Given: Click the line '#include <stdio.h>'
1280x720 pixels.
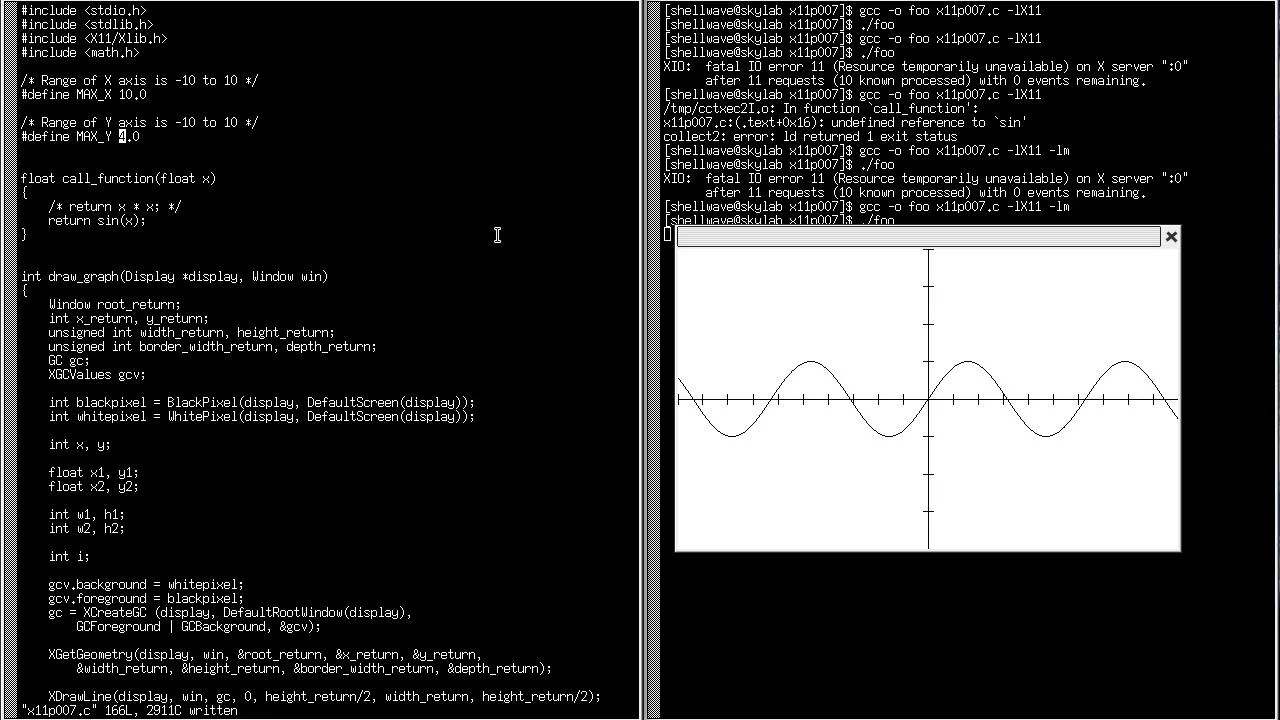Looking at the screenshot, I should (83, 11).
